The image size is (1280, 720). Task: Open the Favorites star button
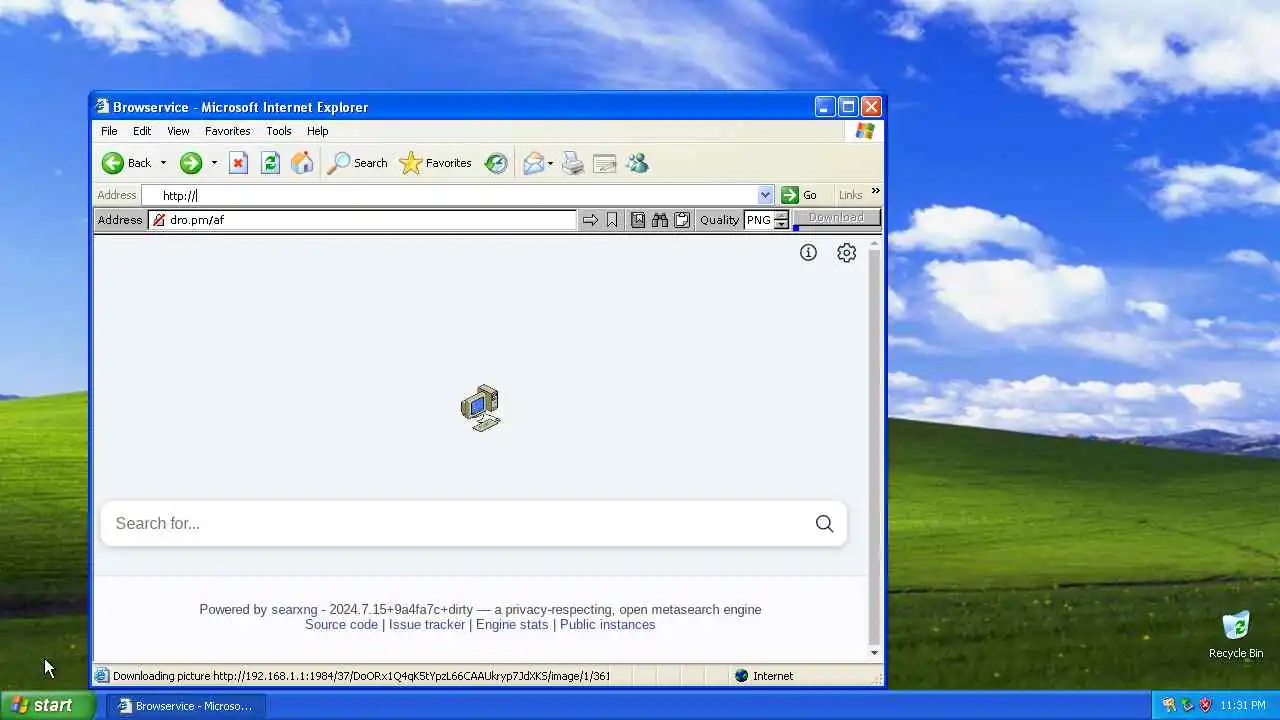tap(435, 163)
